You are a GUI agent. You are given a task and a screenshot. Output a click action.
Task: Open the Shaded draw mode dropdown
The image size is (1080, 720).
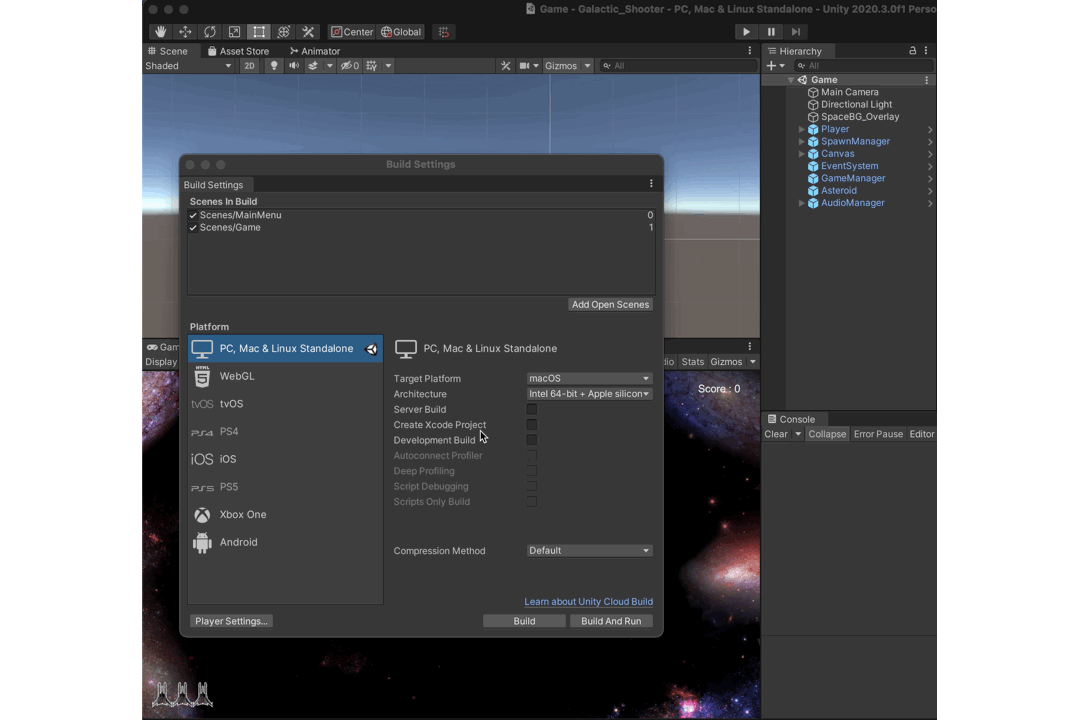(188, 65)
